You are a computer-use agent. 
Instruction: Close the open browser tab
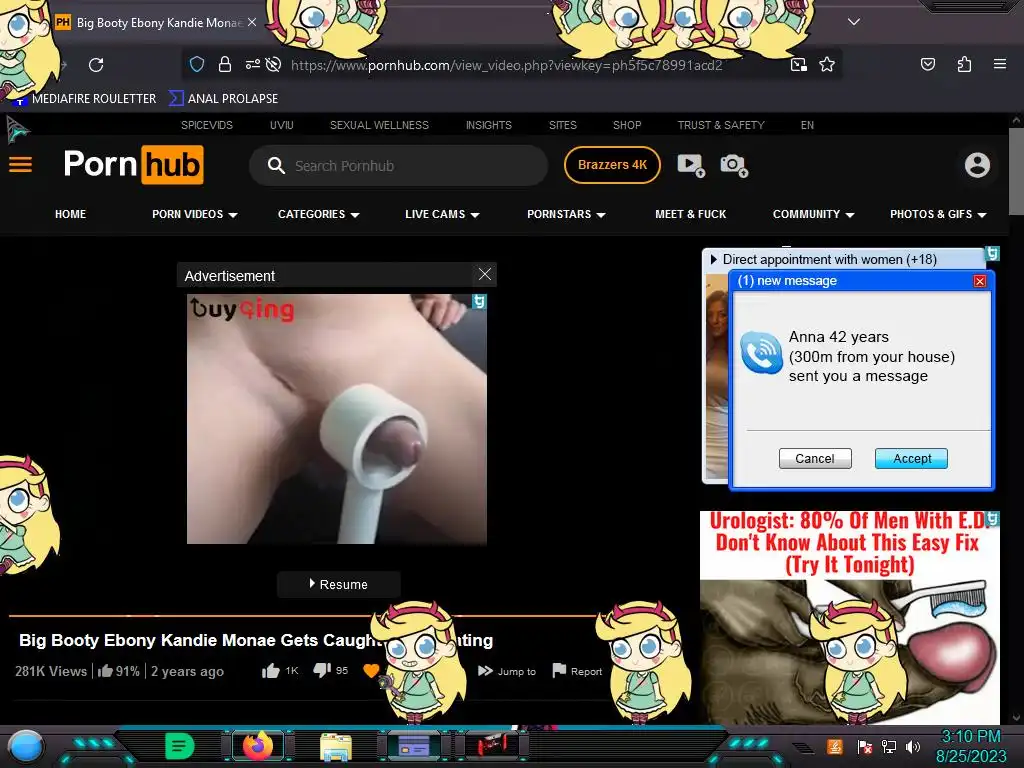[x=251, y=22]
